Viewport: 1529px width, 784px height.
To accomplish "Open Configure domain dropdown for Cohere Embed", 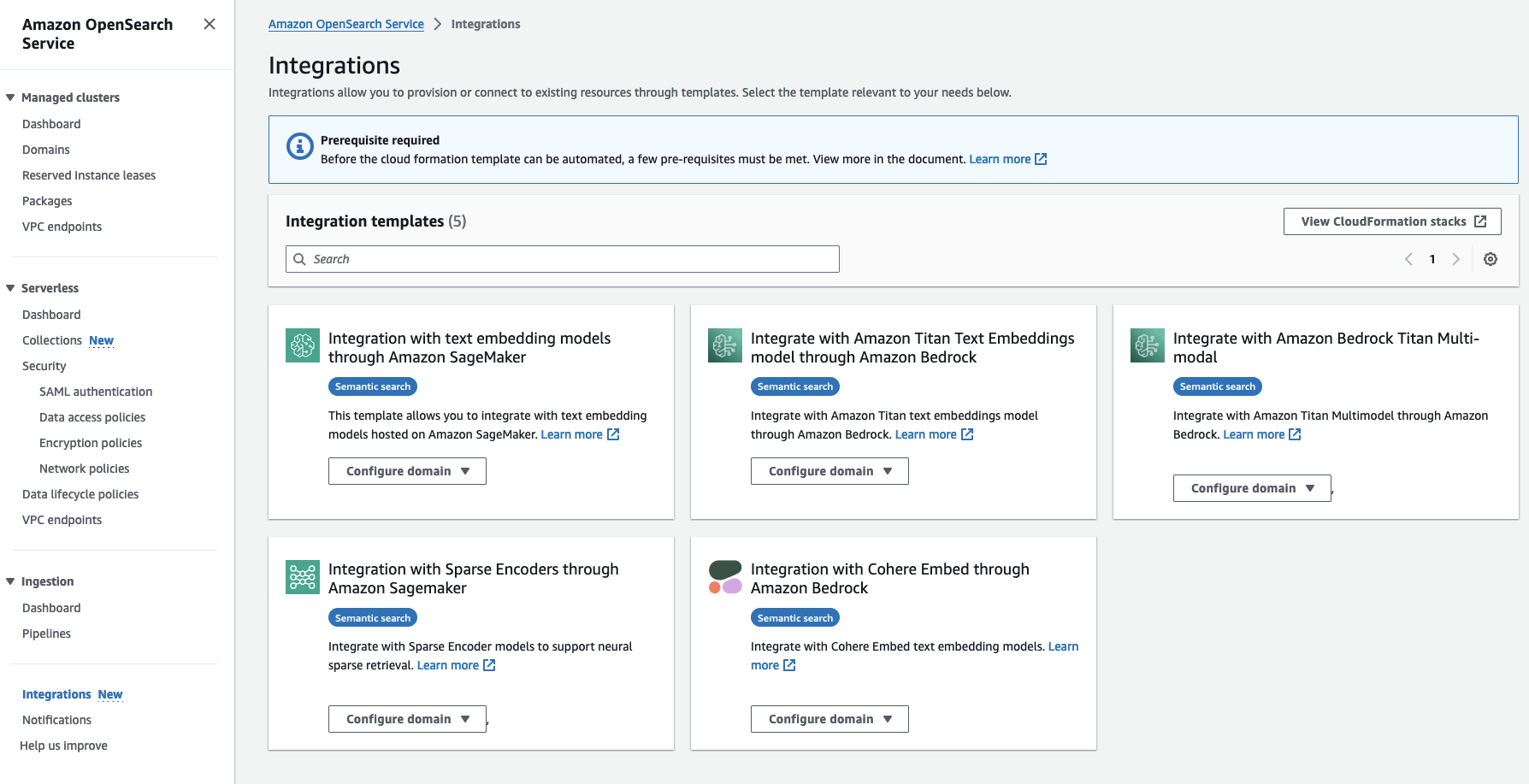I will tap(829, 719).
